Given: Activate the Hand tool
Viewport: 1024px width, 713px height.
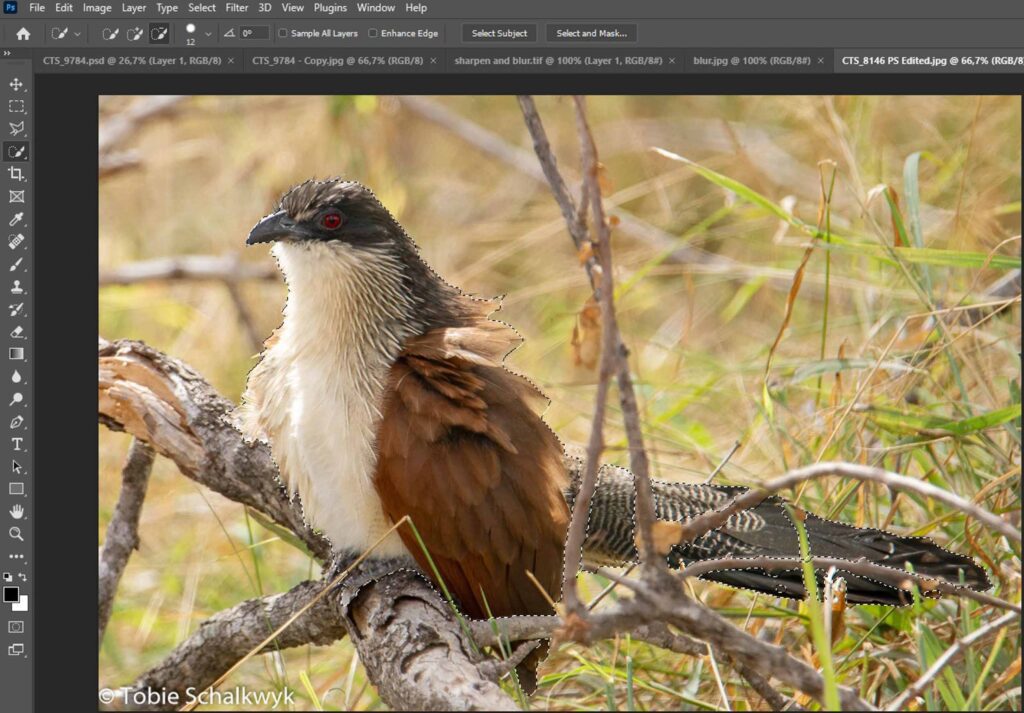Looking at the screenshot, I should (16, 511).
